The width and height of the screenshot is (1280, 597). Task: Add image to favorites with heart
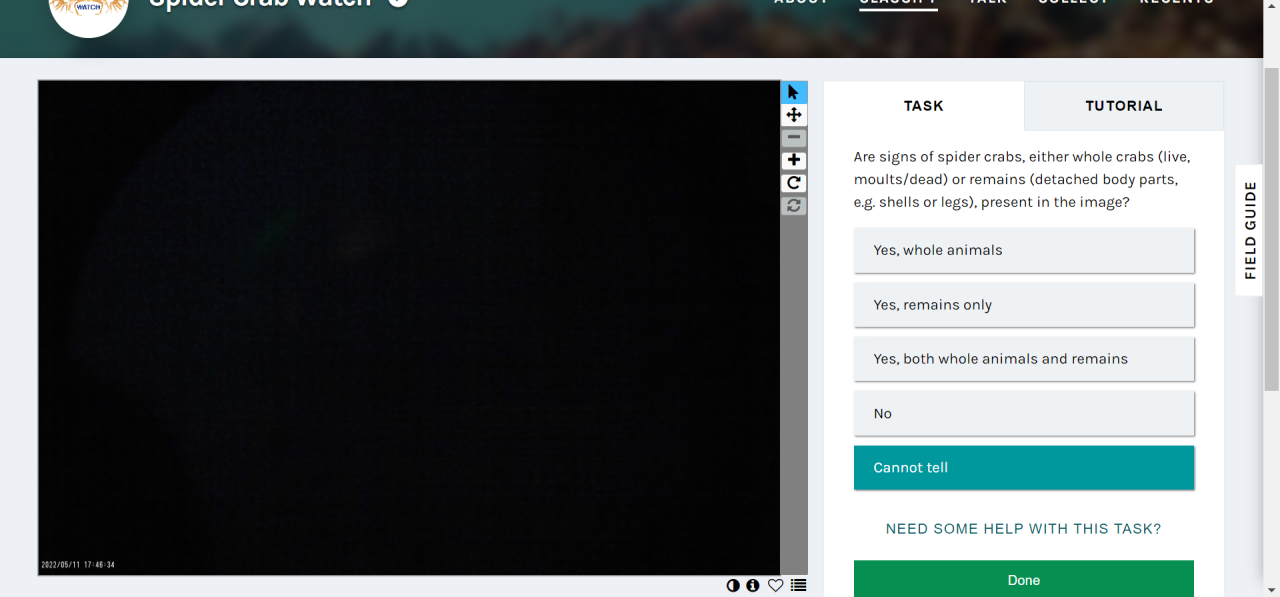pos(775,585)
